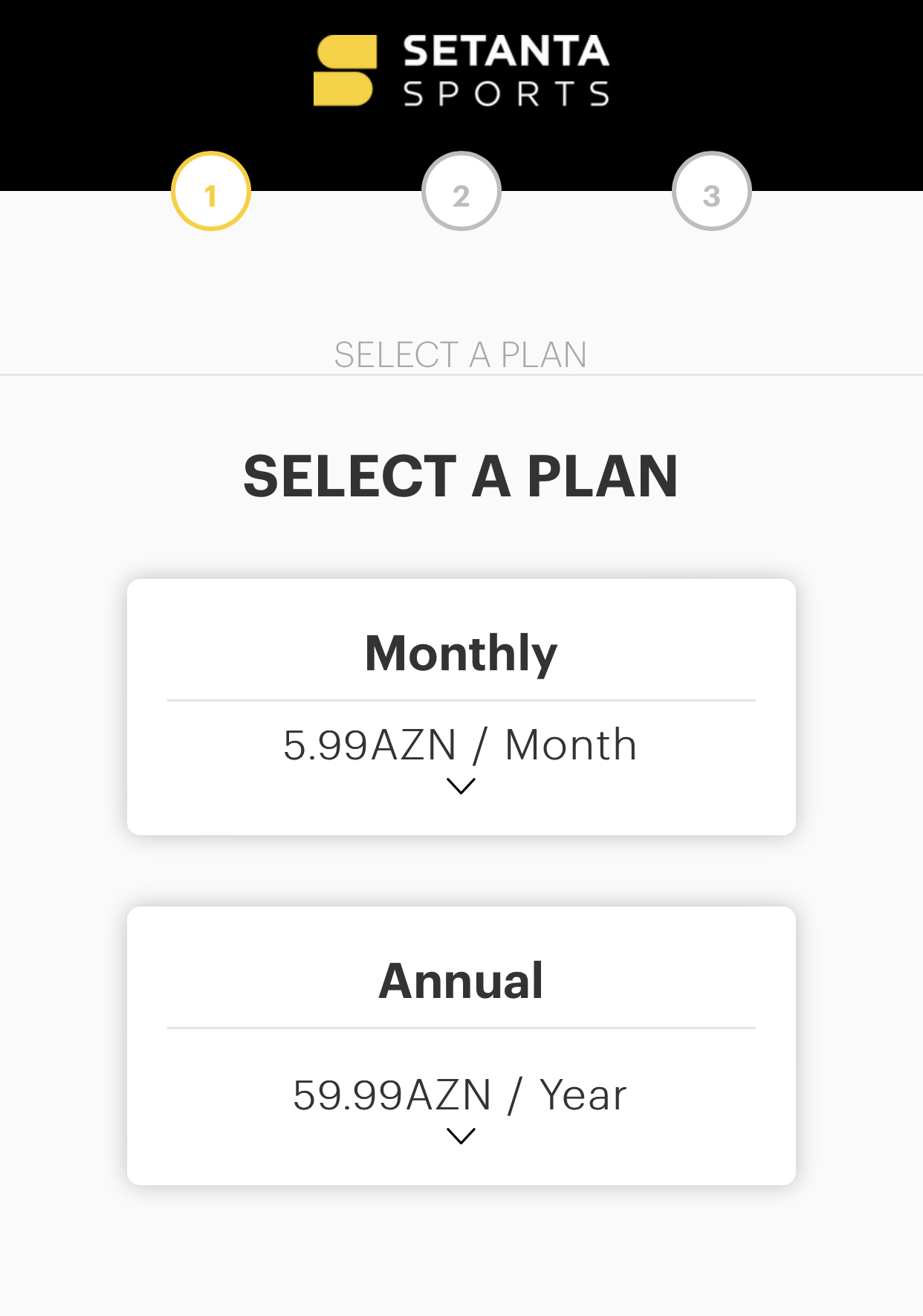Viewport: 923px width, 1316px height.
Task: Click the word Year in Annual price
Action: [583, 1095]
